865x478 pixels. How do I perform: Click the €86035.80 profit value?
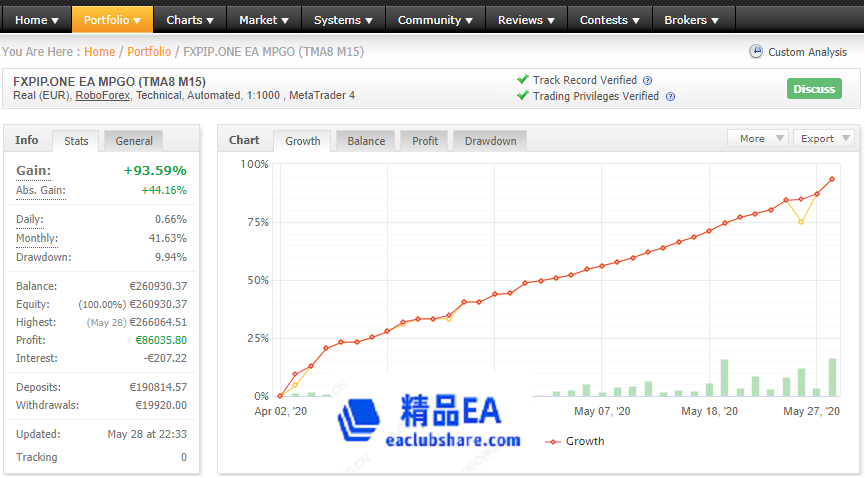tap(161, 341)
